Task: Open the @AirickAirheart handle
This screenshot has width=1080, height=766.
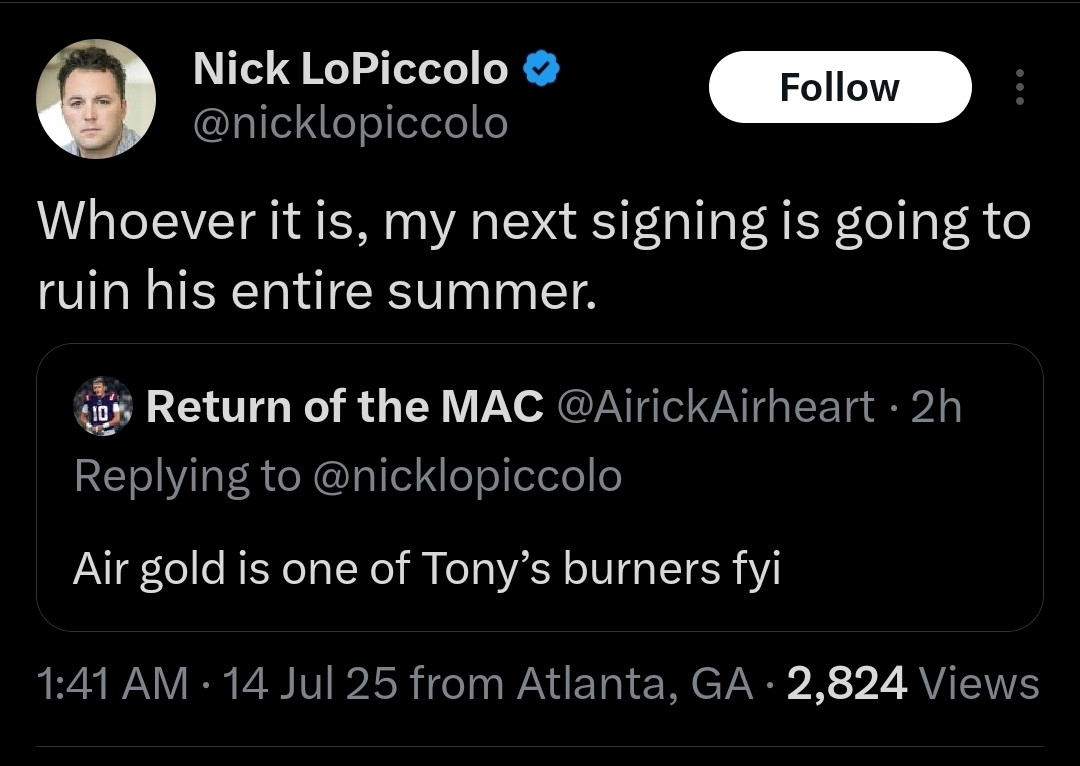Action: click(716, 407)
